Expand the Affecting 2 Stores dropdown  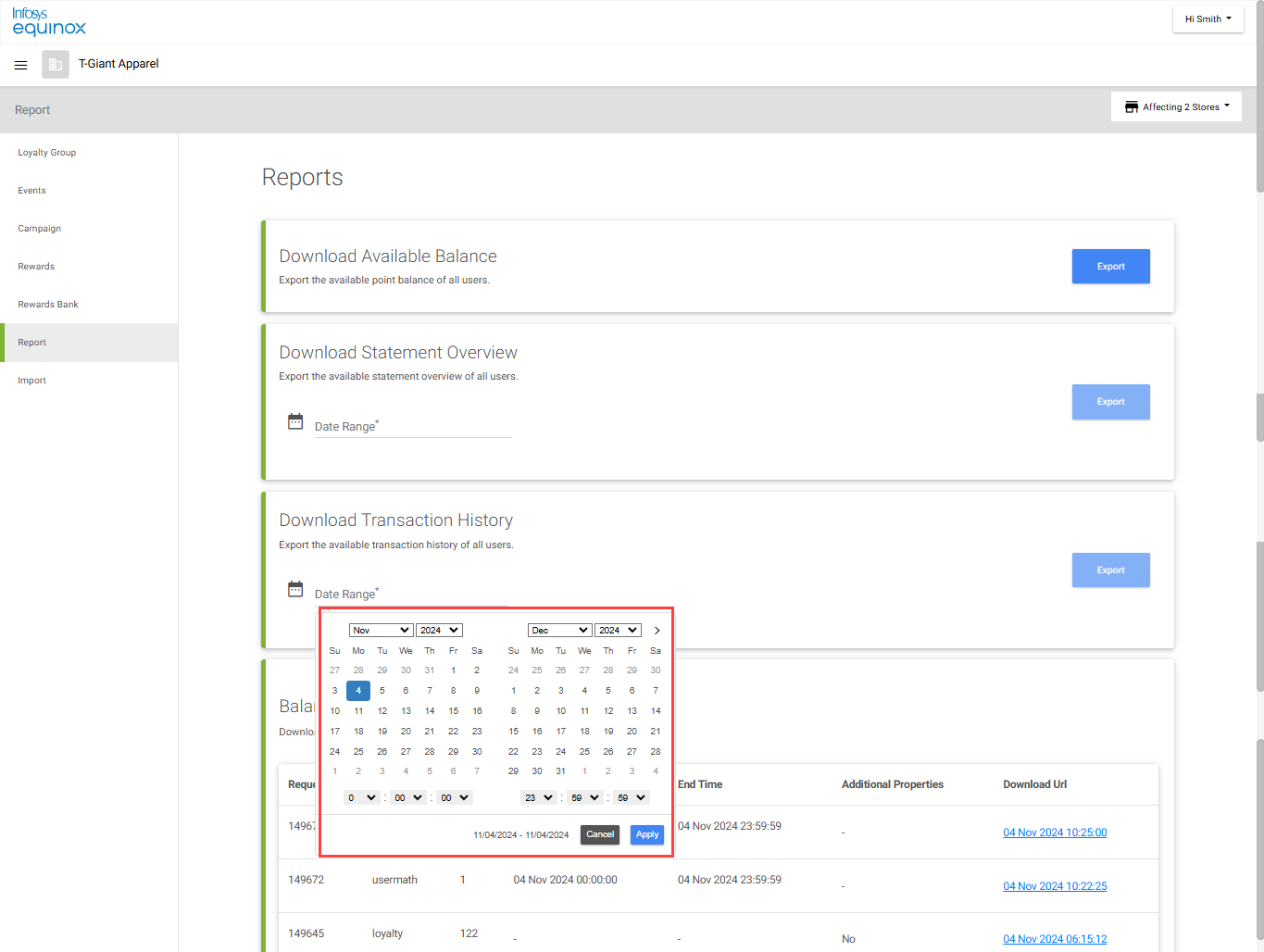pyautogui.click(x=1176, y=106)
